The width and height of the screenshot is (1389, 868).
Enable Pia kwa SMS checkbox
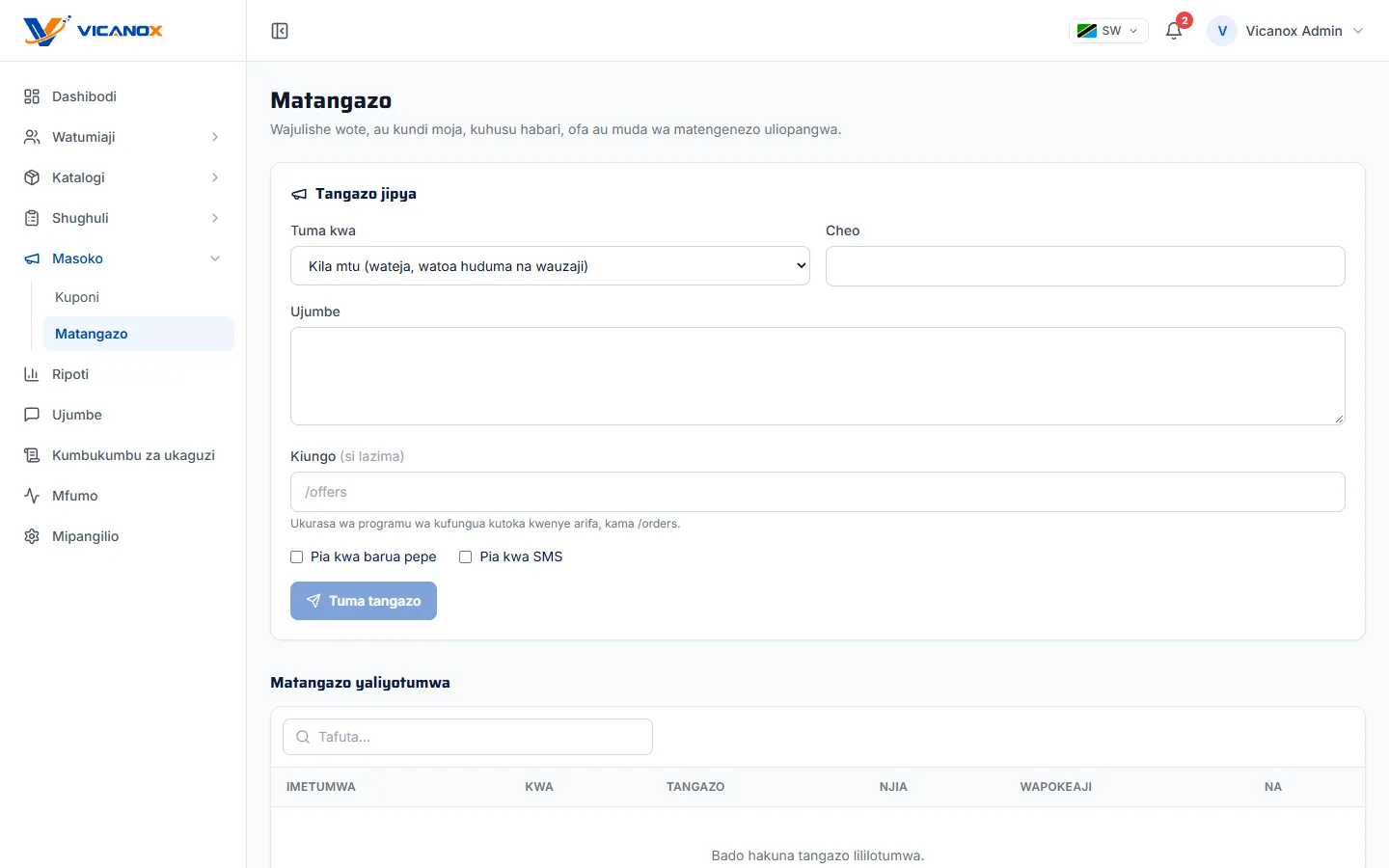(x=466, y=556)
